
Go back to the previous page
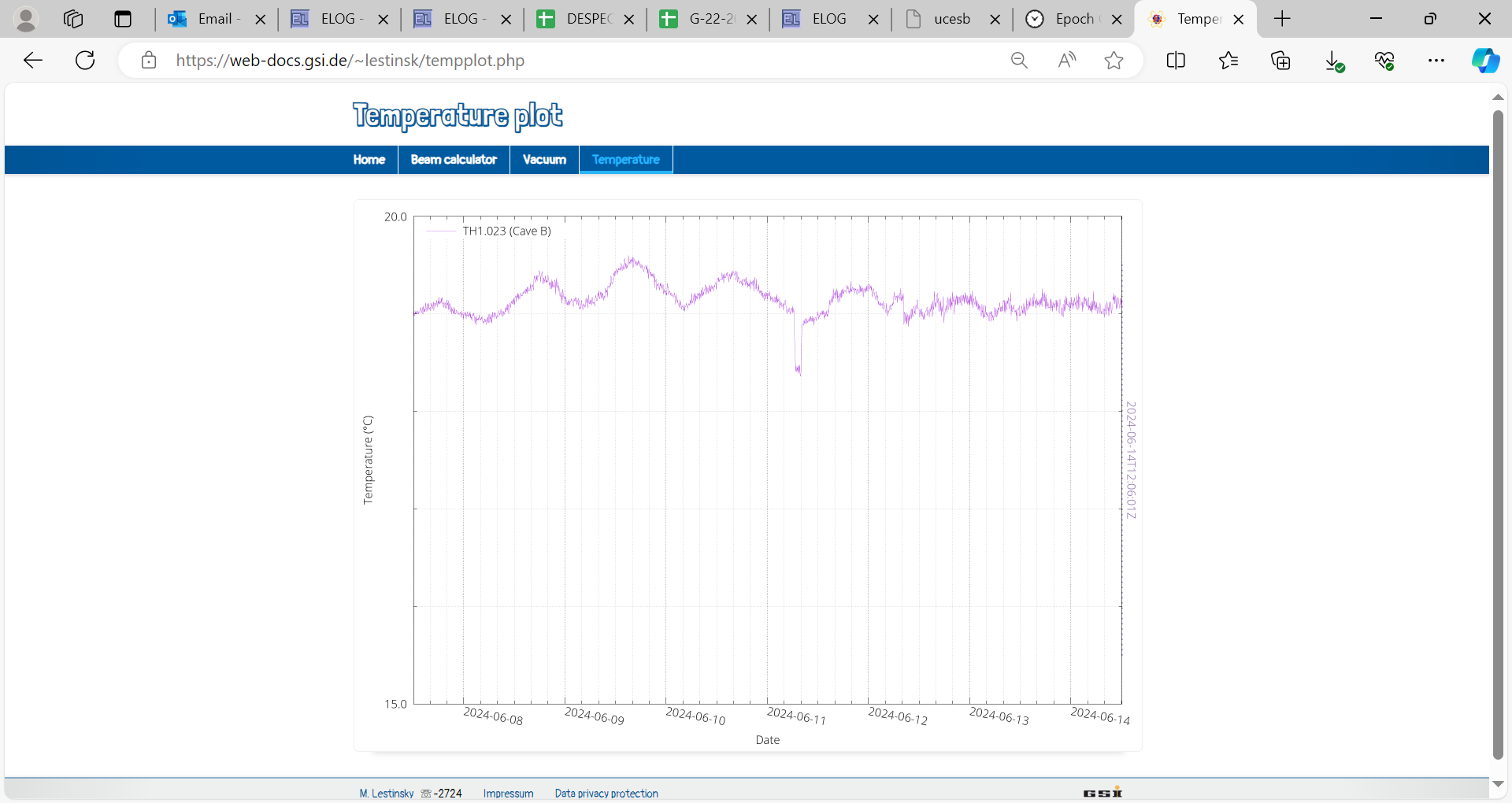pos(33,61)
